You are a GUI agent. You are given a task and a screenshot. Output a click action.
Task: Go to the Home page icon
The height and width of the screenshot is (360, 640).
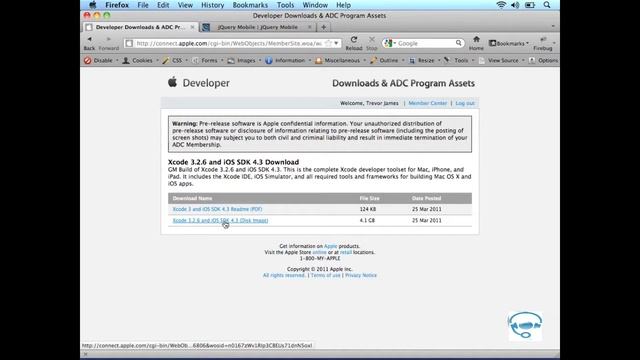(476, 40)
